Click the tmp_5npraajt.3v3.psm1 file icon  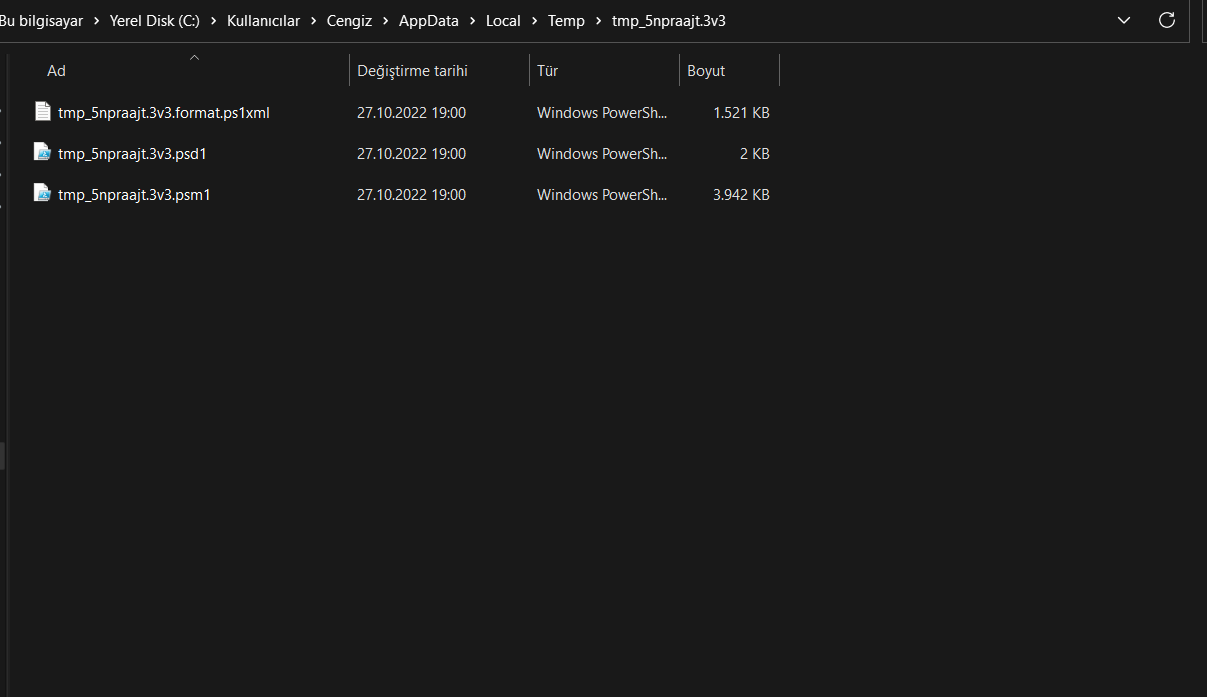42,194
